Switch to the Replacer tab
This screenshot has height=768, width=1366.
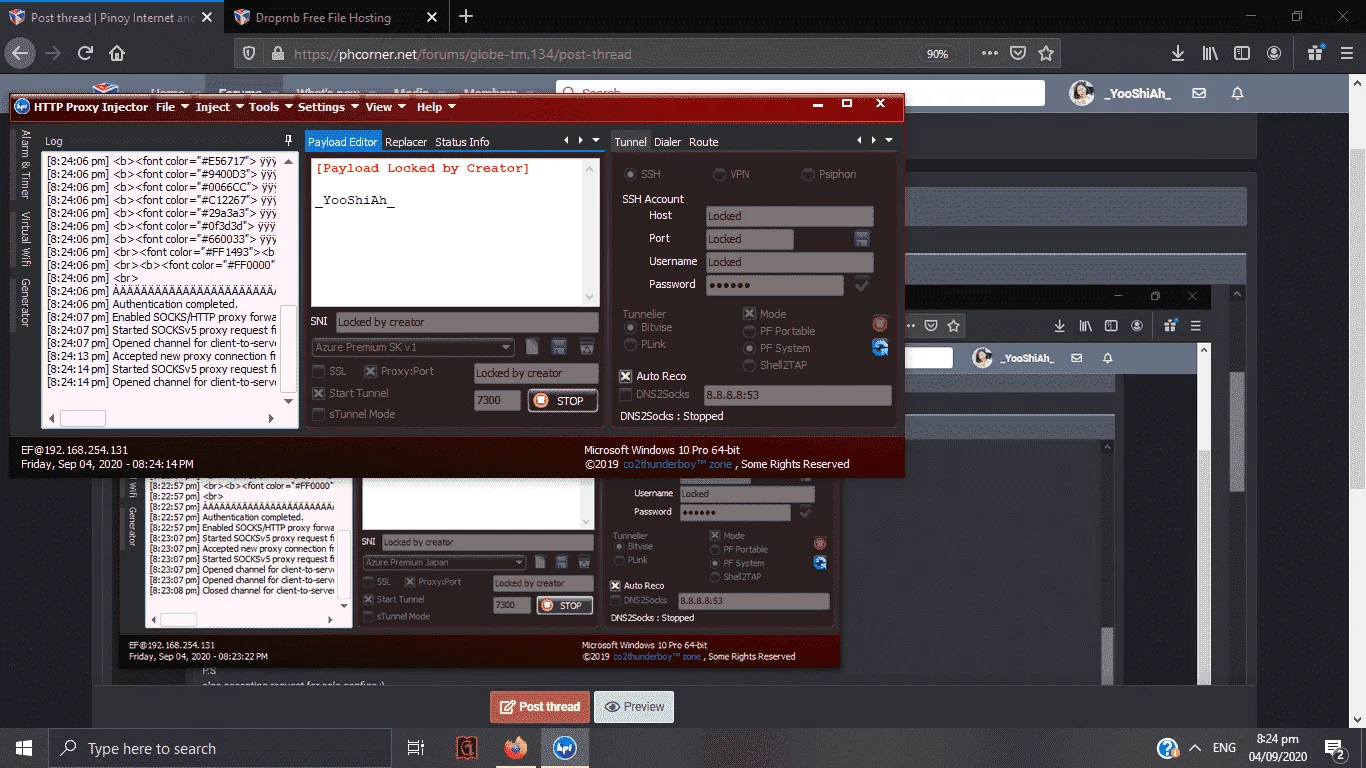coord(406,142)
